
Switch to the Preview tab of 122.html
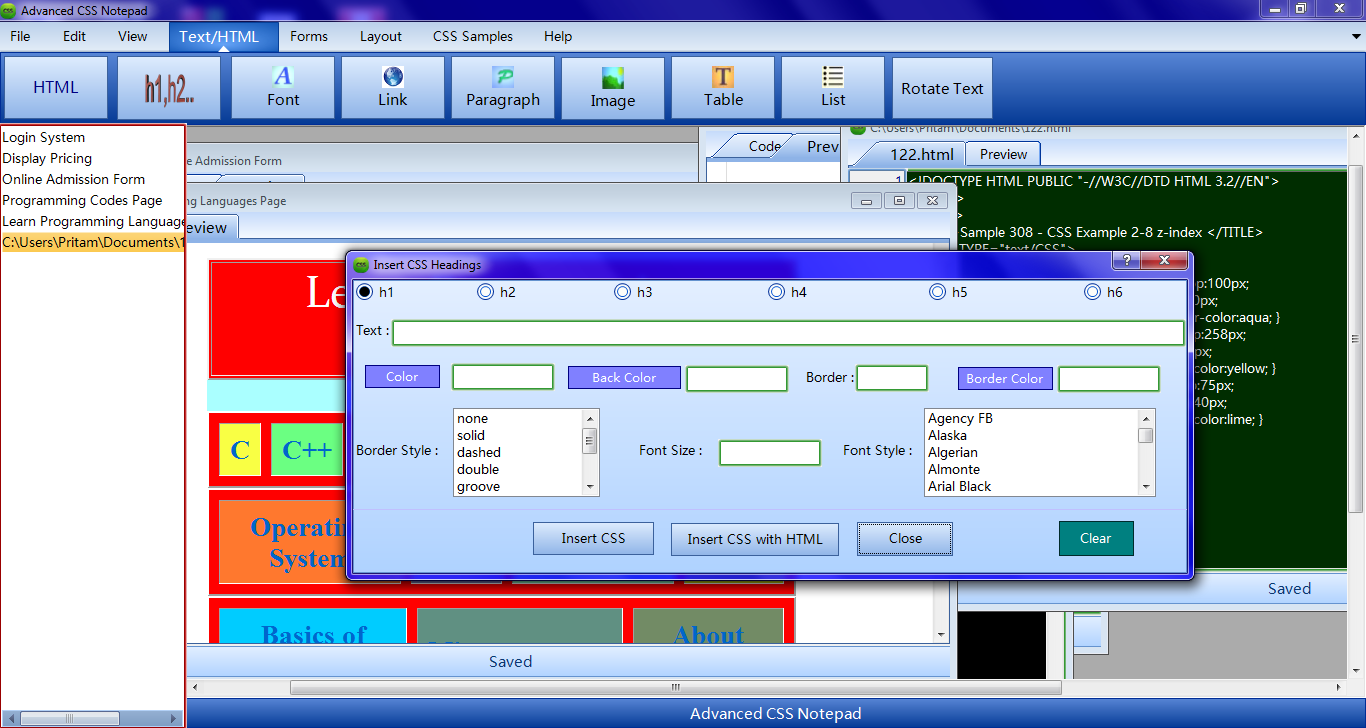(x=1002, y=154)
